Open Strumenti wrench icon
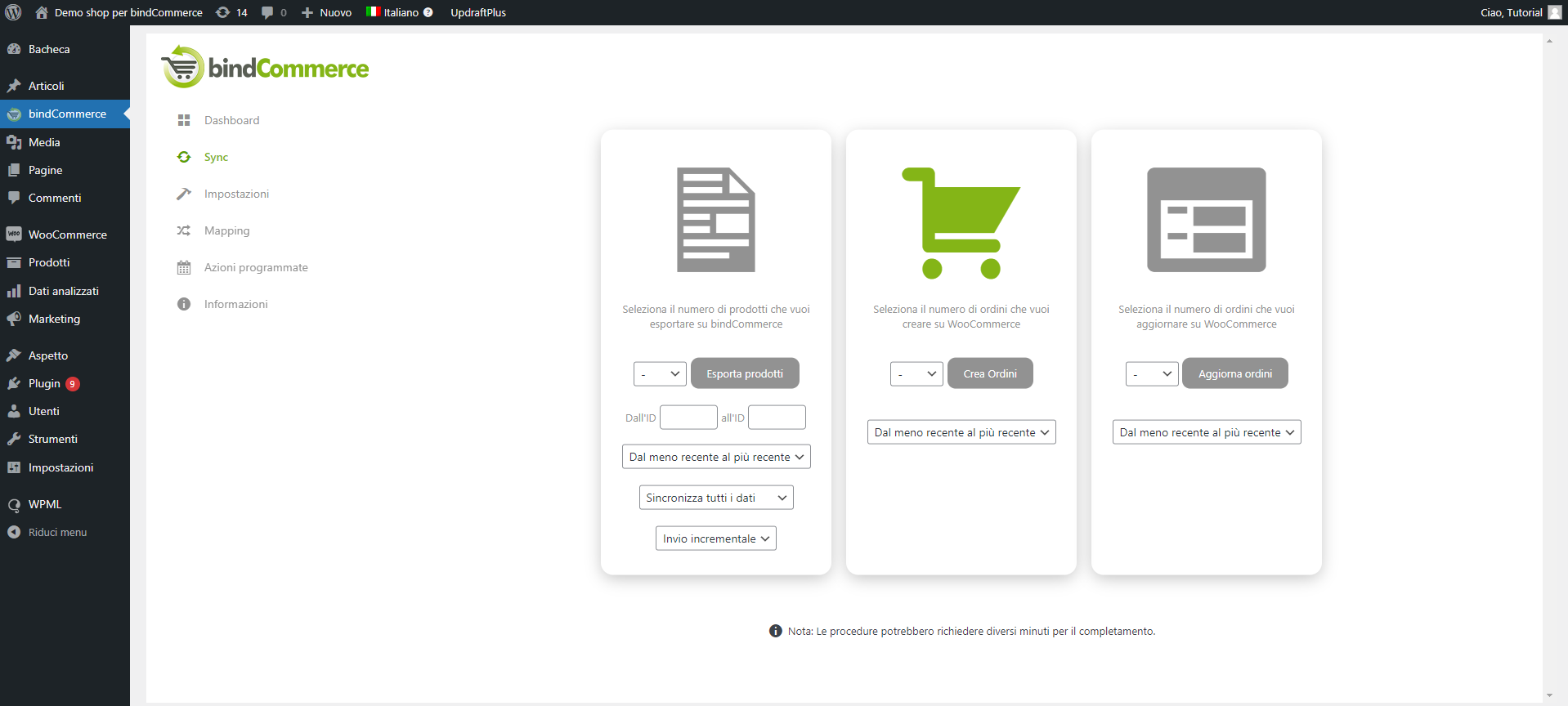 [x=14, y=439]
